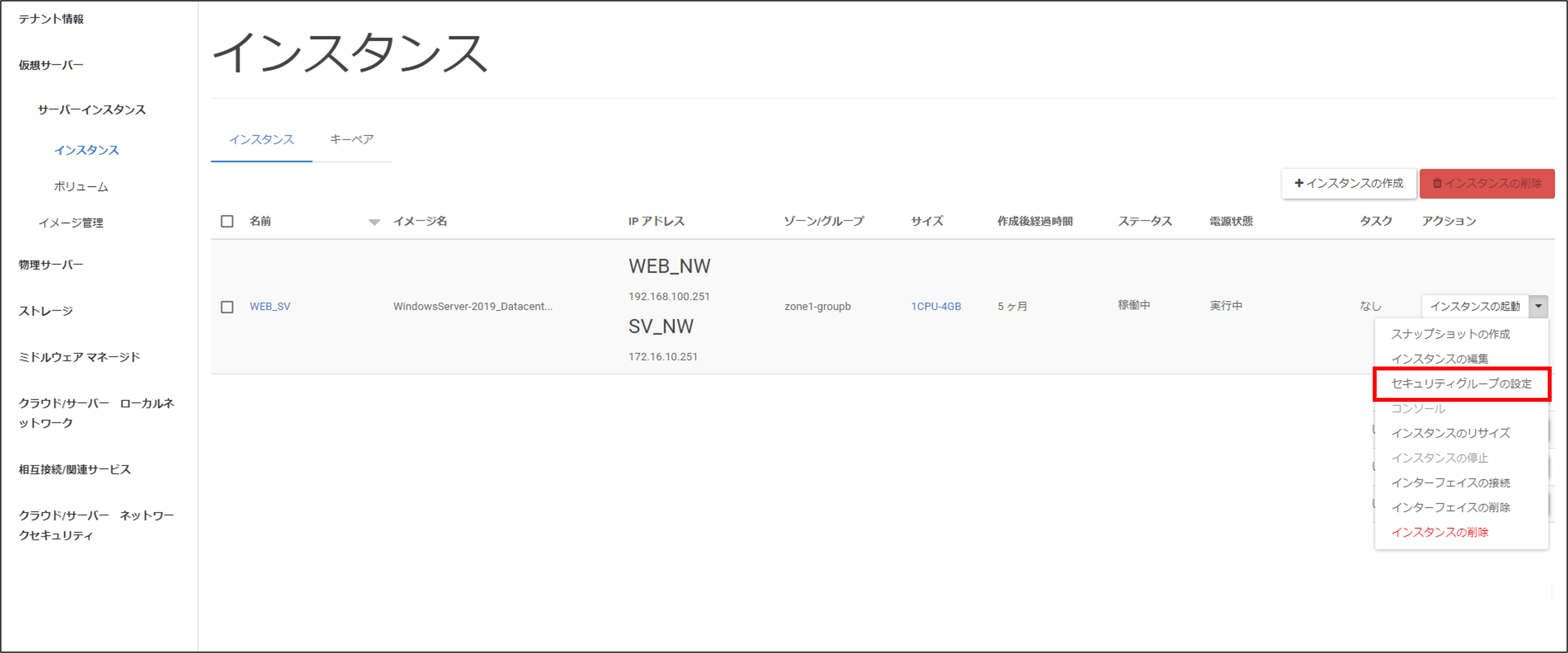Click the 192.168.100.251 address text
The height and width of the screenshot is (653, 1568).
click(669, 297)
